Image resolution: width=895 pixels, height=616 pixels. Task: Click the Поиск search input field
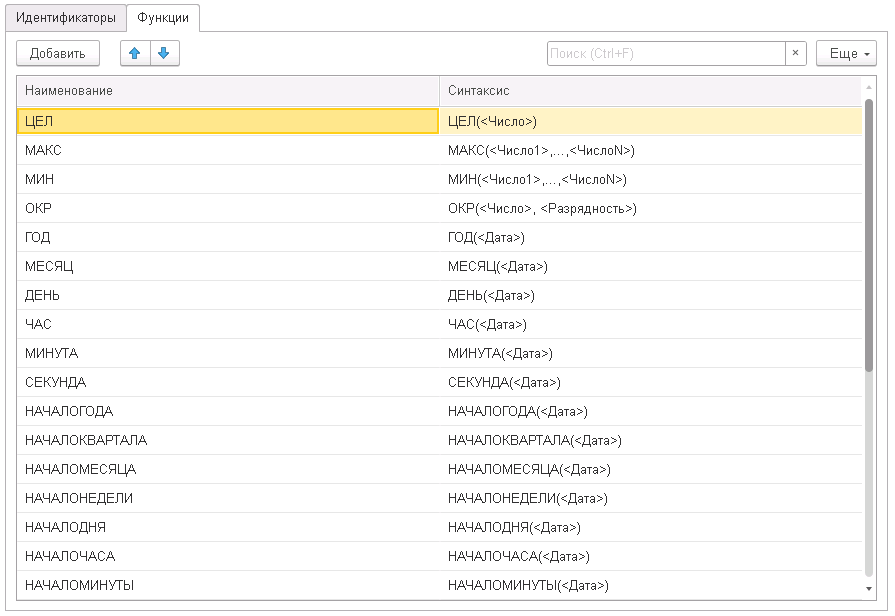pyautogui.click(x=665, y=54)
